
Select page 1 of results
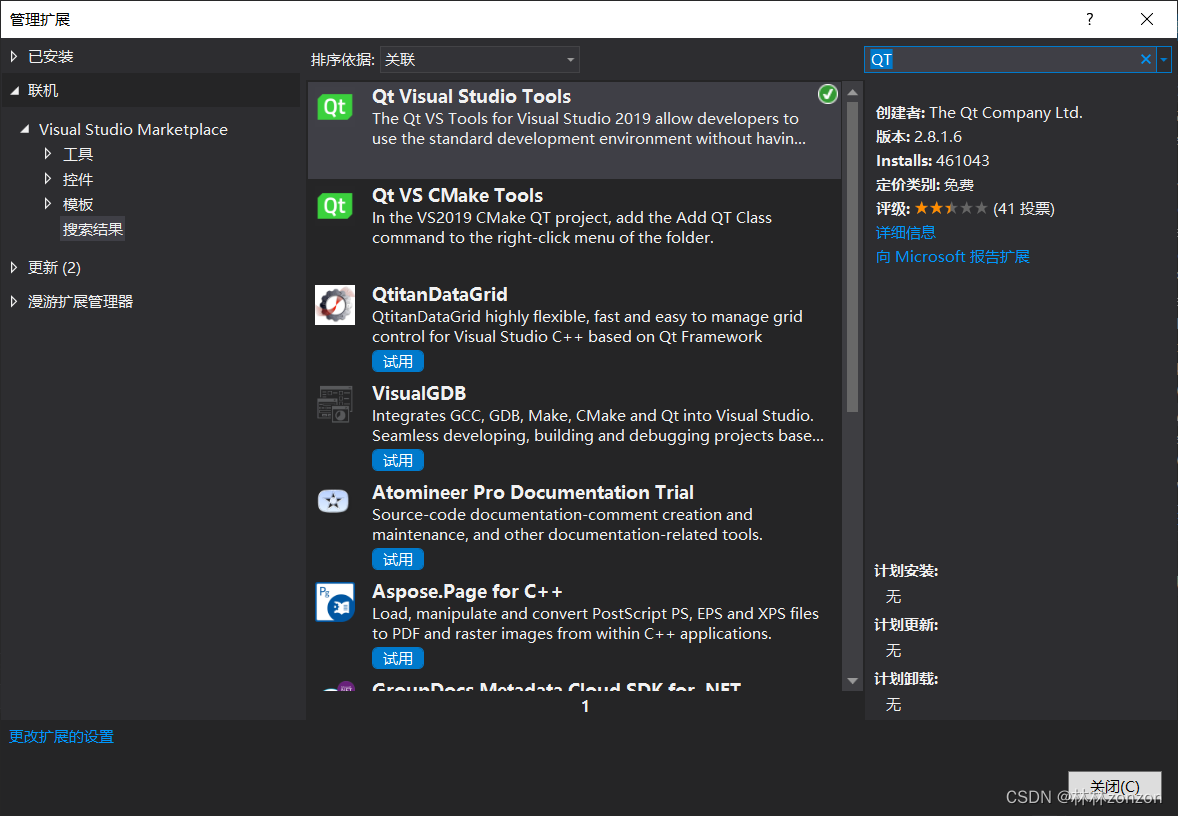click(585, 706)
